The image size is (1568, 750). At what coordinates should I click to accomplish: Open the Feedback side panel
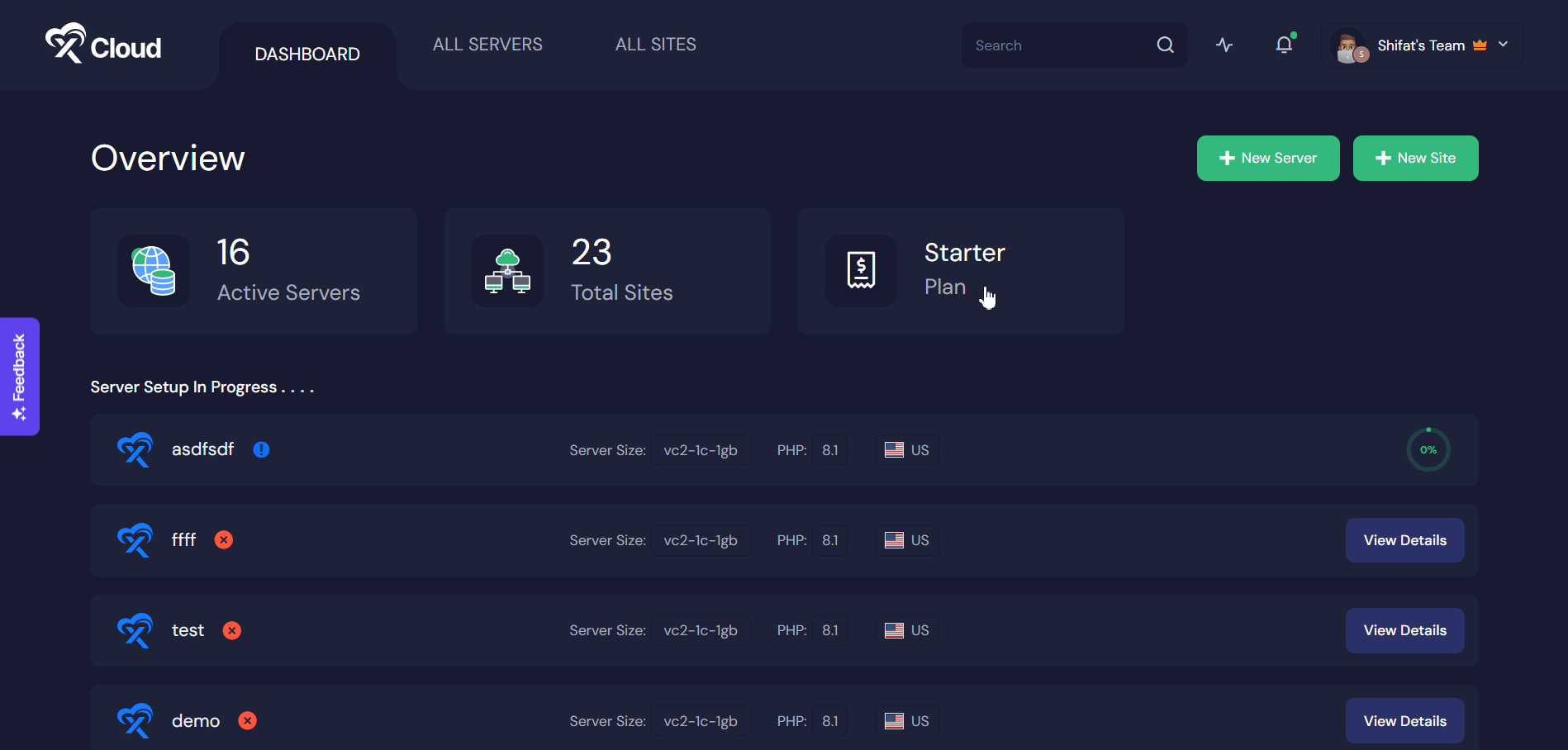[x=19, y=377]
